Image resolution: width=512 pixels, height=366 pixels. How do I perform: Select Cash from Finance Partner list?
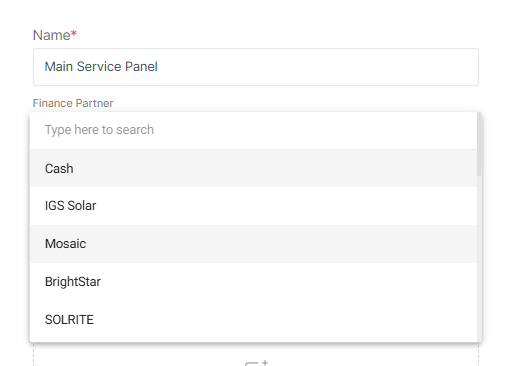click(x=253, y=168)
